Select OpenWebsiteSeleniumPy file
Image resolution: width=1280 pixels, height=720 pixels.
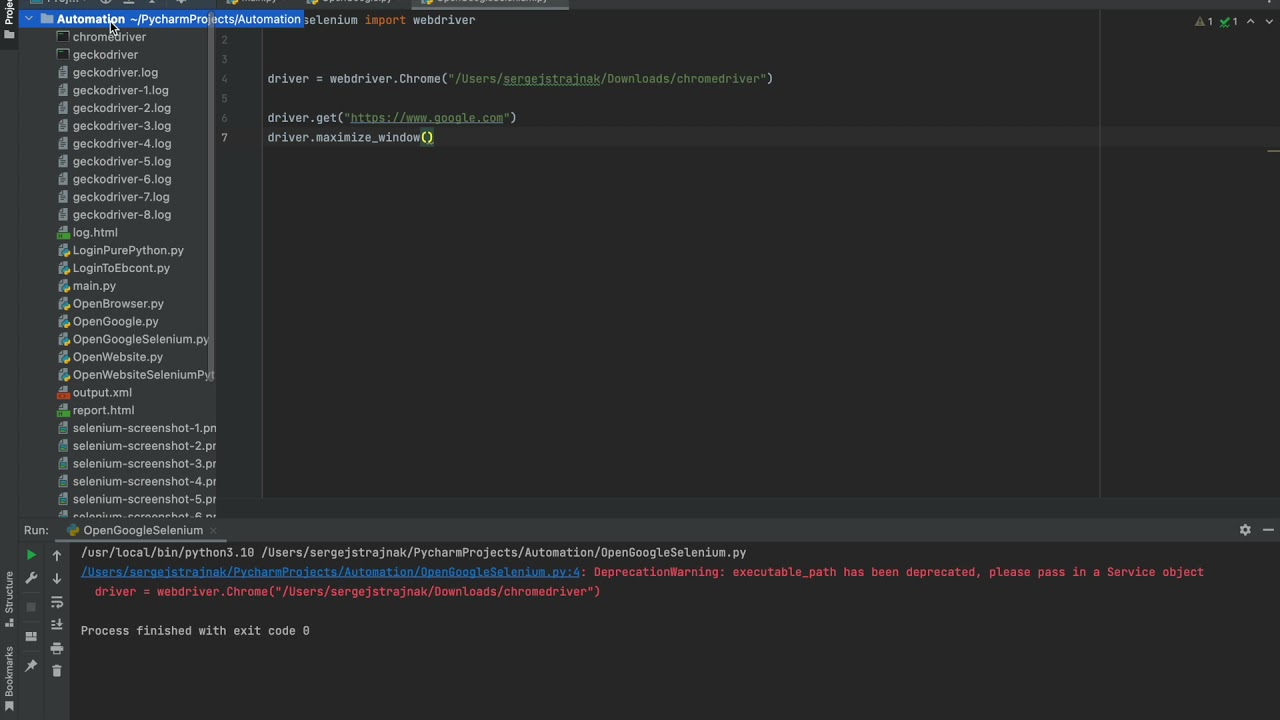pyautogui.click(x=143, y=375)
